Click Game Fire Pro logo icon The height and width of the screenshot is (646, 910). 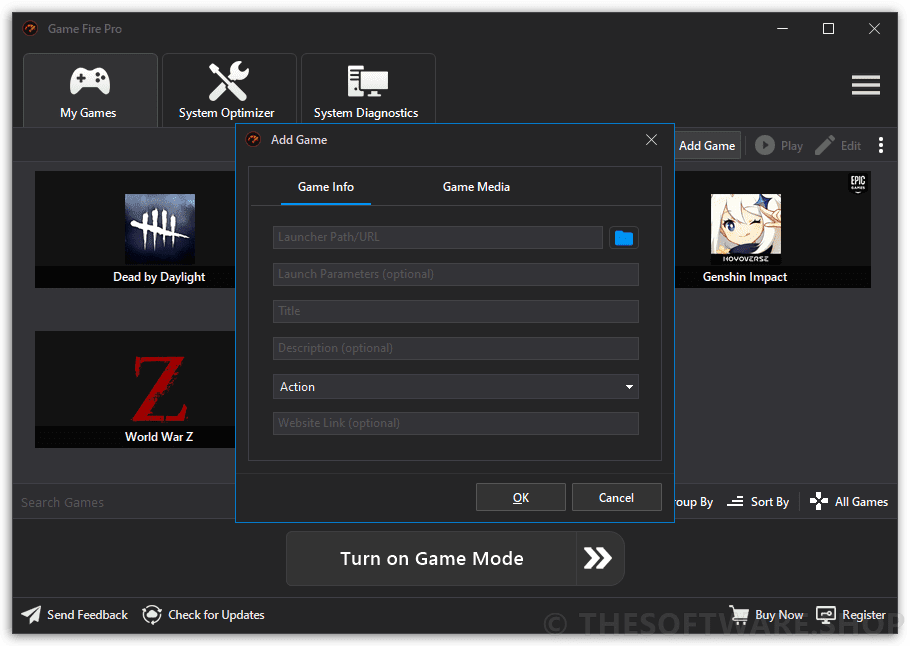coord(30,28)
